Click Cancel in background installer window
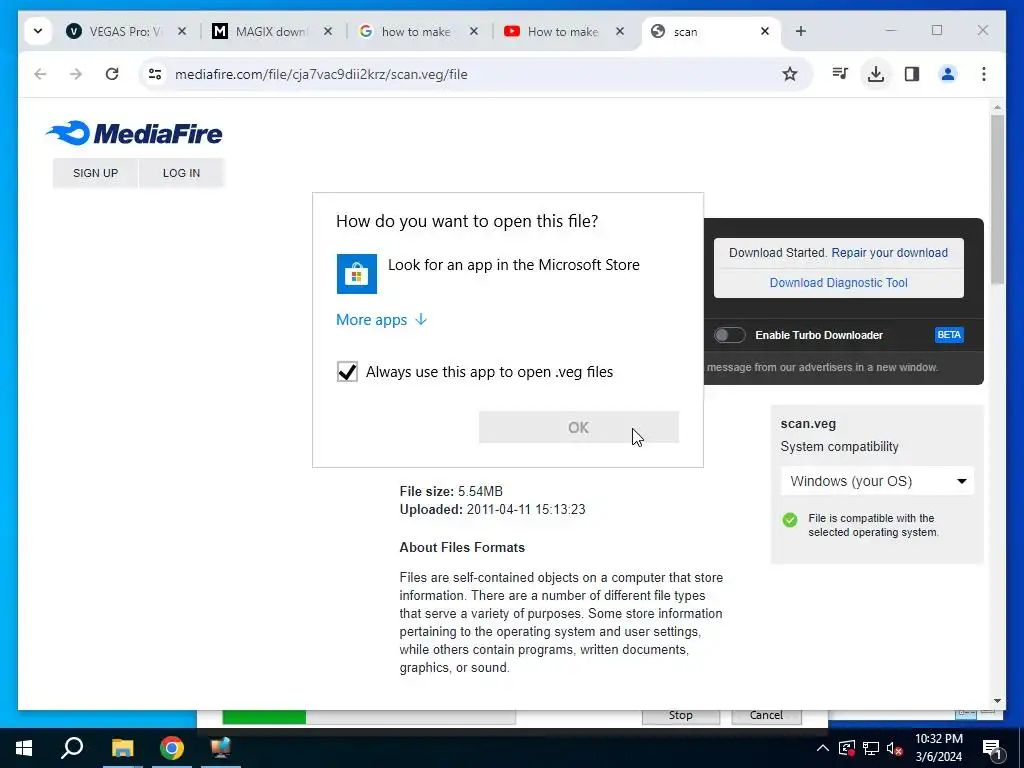 pyautogui.click(x=766, y=716)
